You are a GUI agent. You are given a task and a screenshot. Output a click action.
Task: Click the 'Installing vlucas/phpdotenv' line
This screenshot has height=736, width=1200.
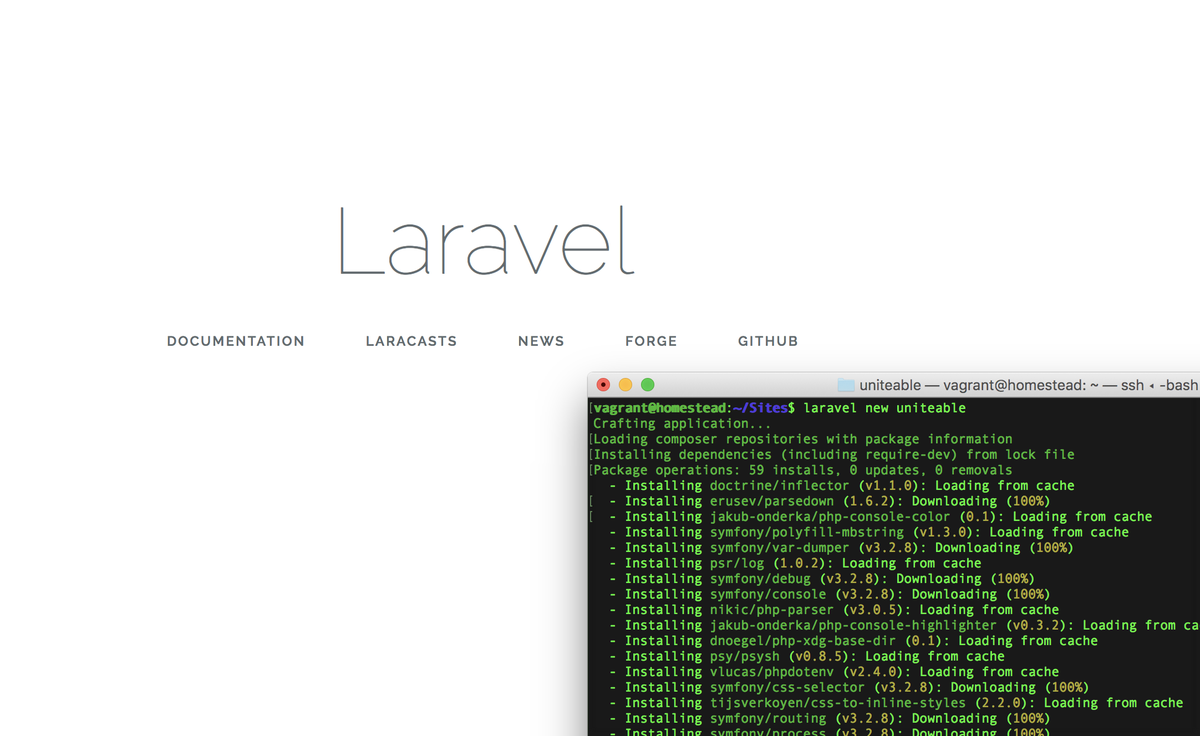(x=834, y=672)
